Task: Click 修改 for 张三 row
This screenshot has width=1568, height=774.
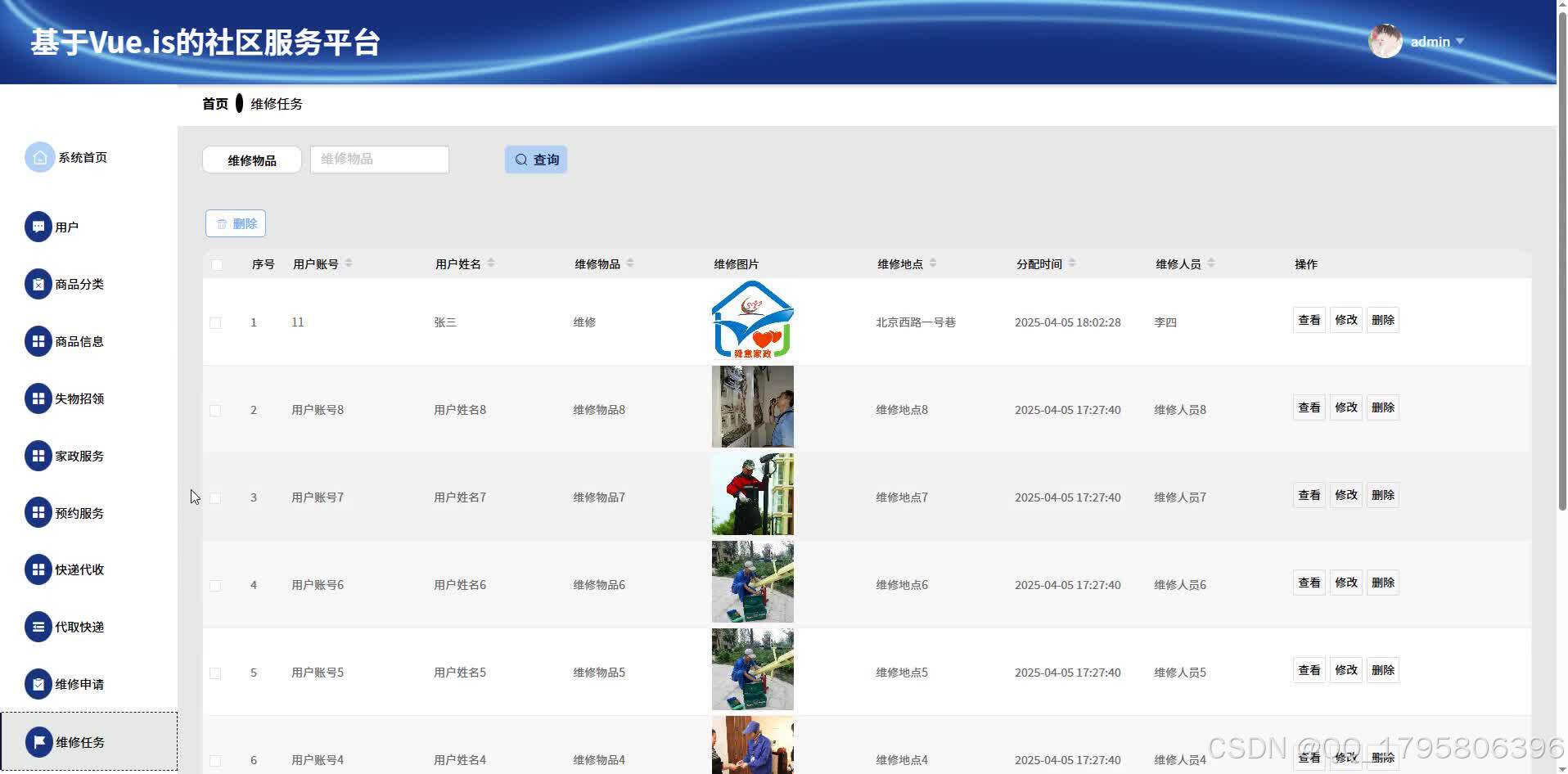Action: 1346,320
